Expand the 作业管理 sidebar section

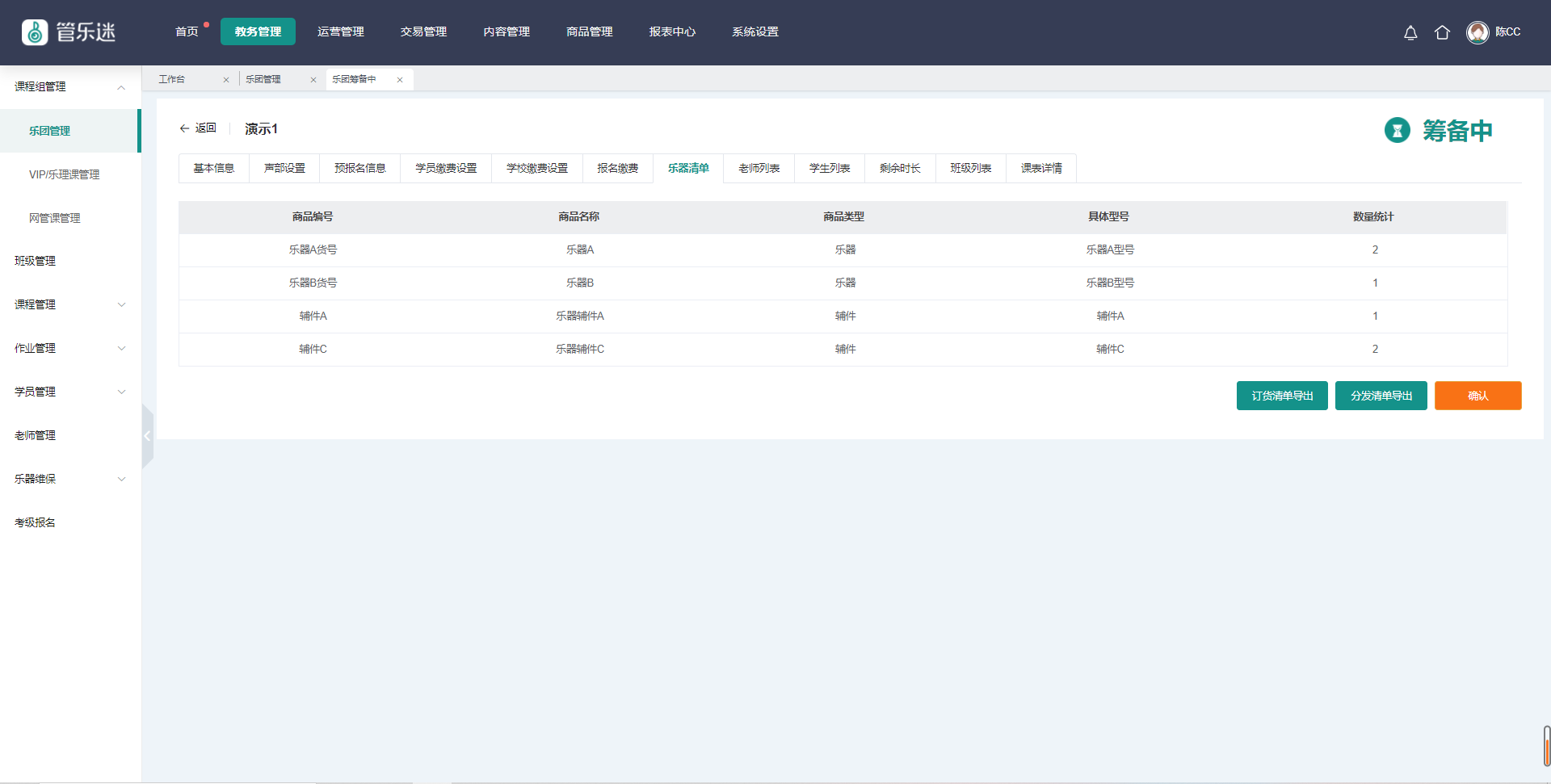[121, 348]
